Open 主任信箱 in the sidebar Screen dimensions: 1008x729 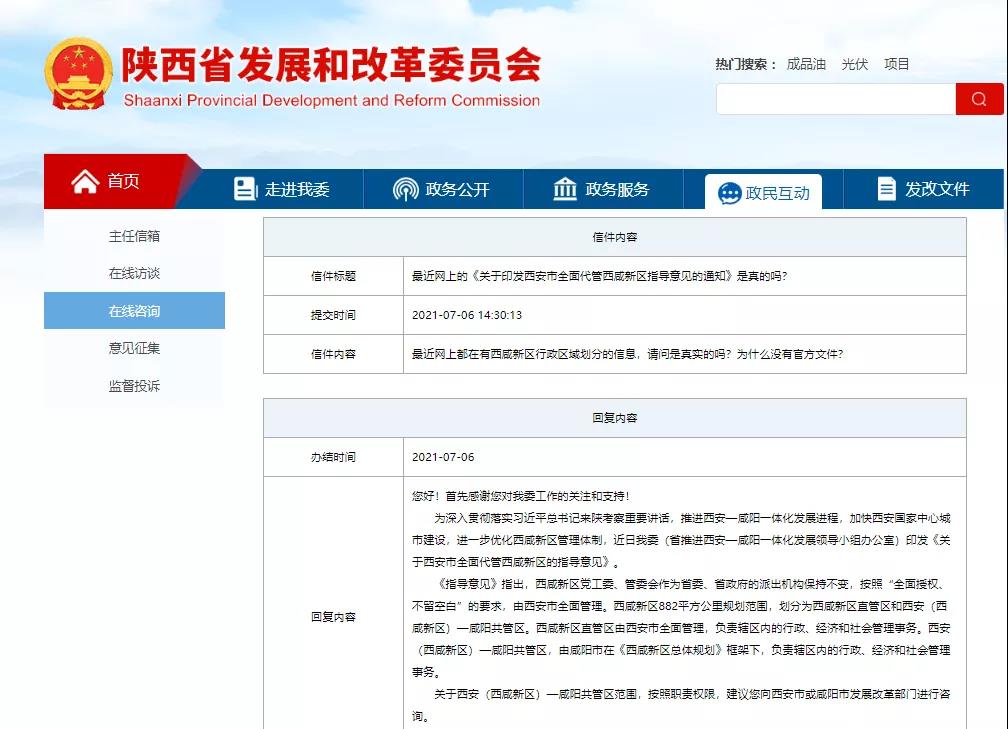(x=134, y=236)
